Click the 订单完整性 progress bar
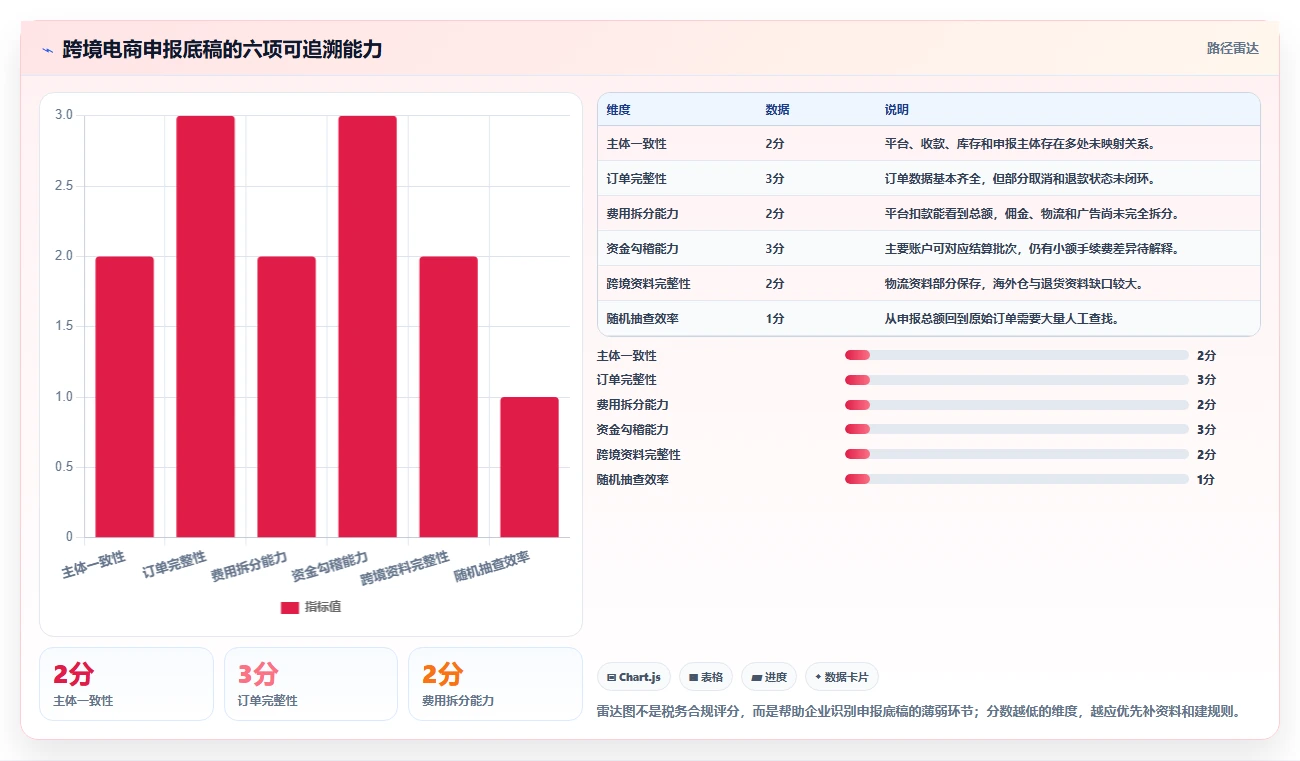This screenshot has height=761, width=1300. [x=1017, y=380]
